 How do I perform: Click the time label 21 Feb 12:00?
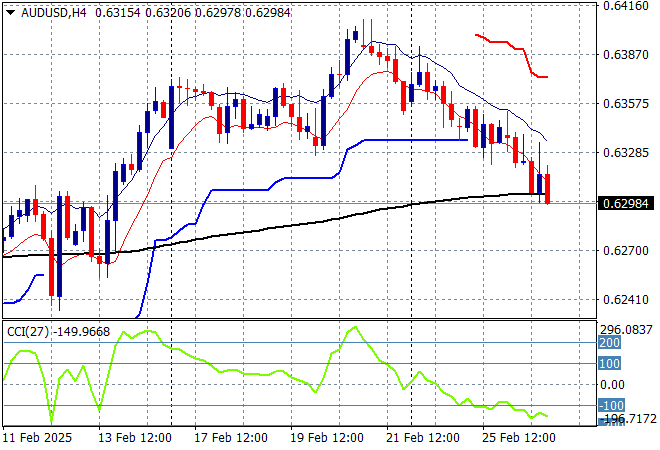click(423, 438)
